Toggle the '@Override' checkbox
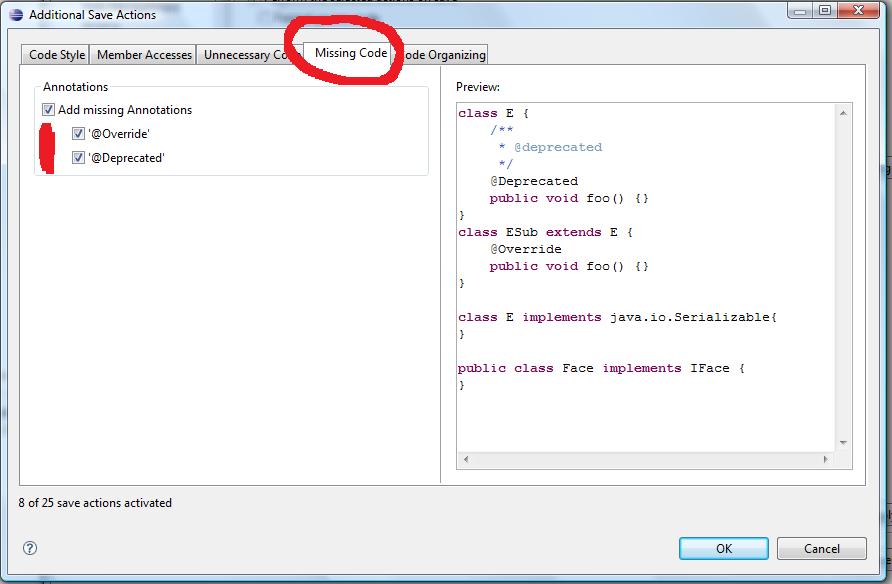The width and height of the screenshot is (892, 584). 78,133
